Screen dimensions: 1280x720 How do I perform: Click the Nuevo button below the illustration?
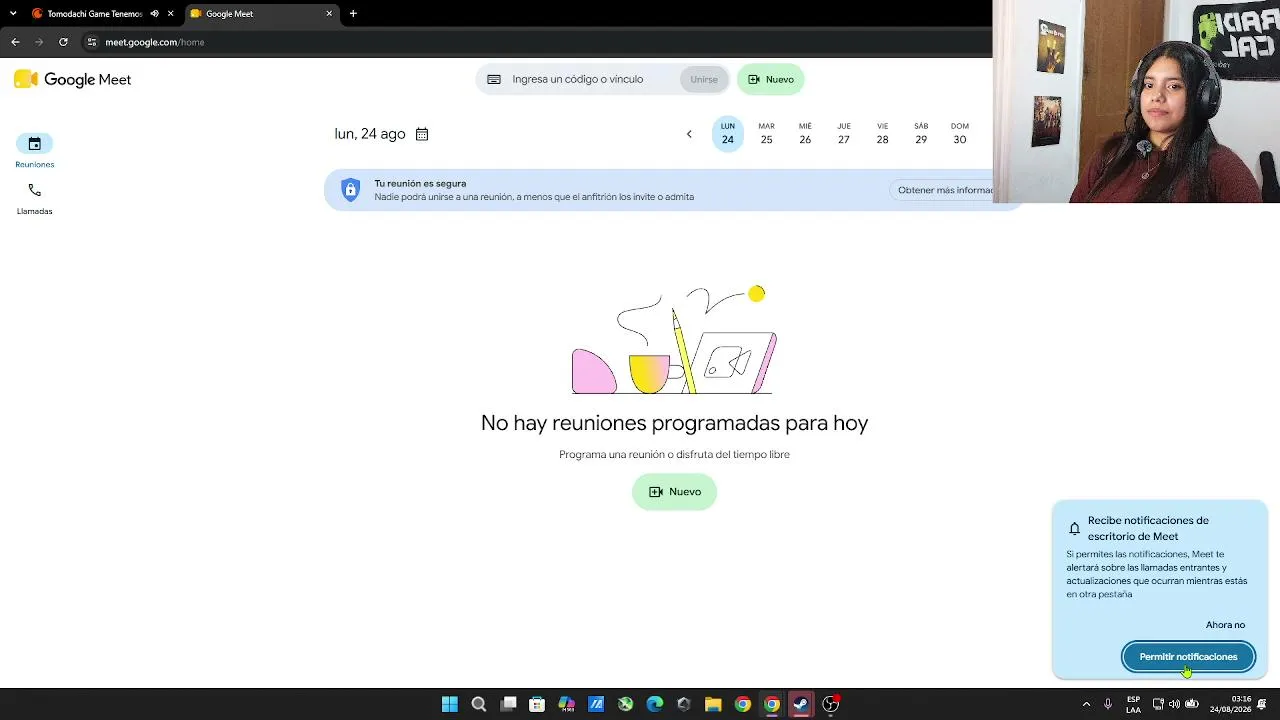coord(674,492)
